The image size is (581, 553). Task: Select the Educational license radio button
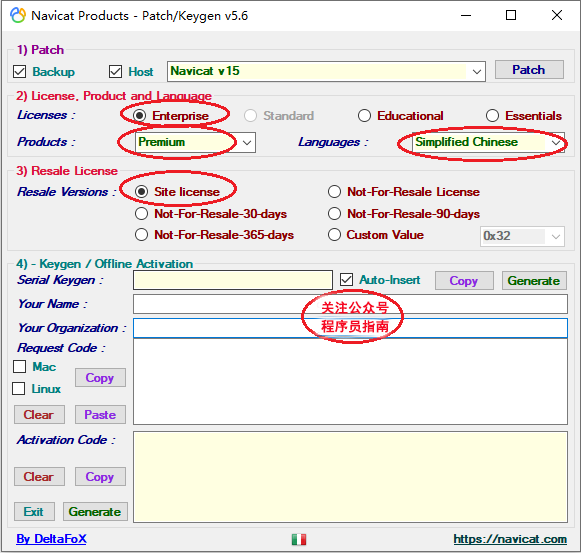coord(364,116)
